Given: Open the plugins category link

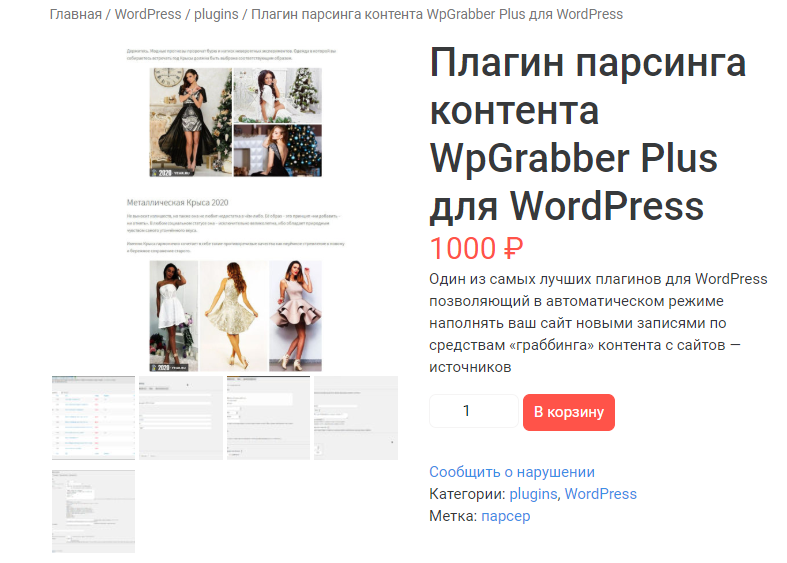Looking at the screenshot, I should pos(534,494).
